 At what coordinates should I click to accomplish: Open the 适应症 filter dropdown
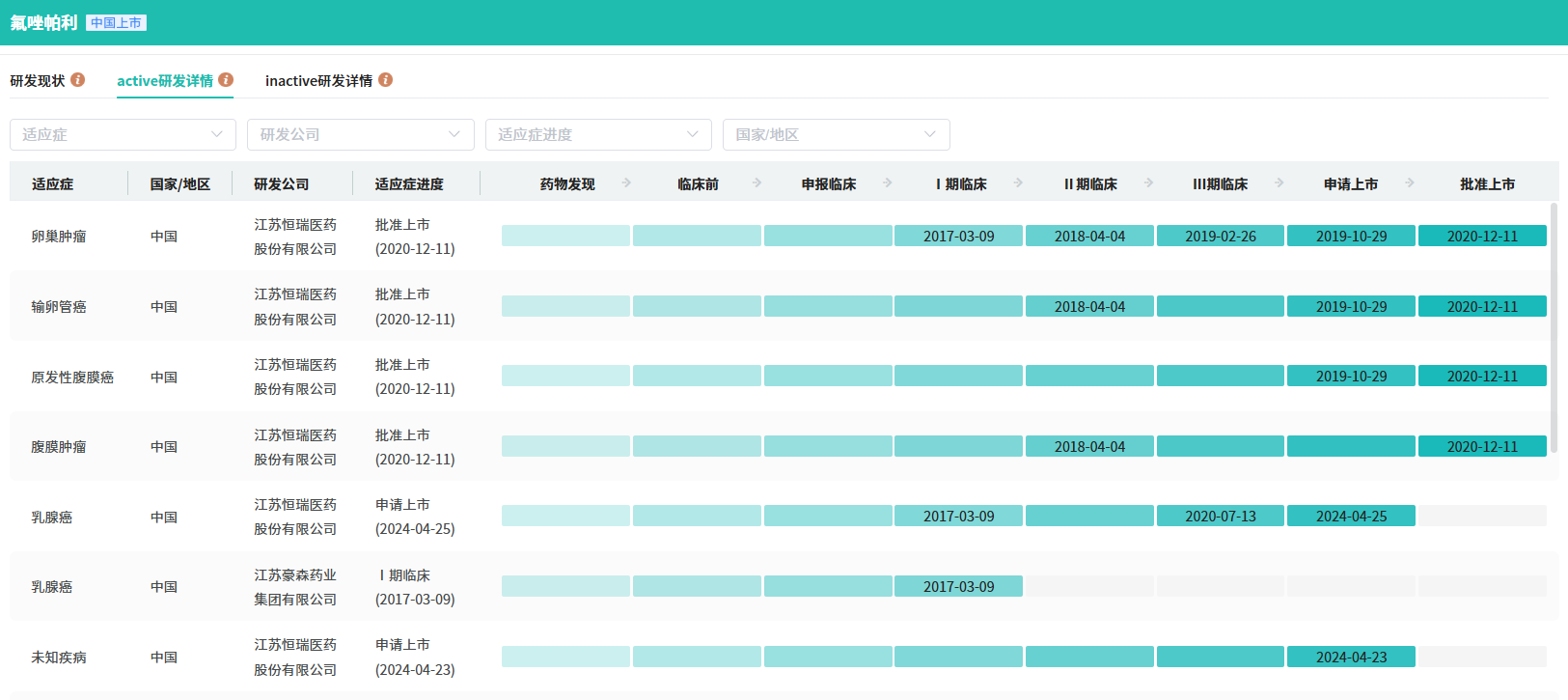click(123, 134)
